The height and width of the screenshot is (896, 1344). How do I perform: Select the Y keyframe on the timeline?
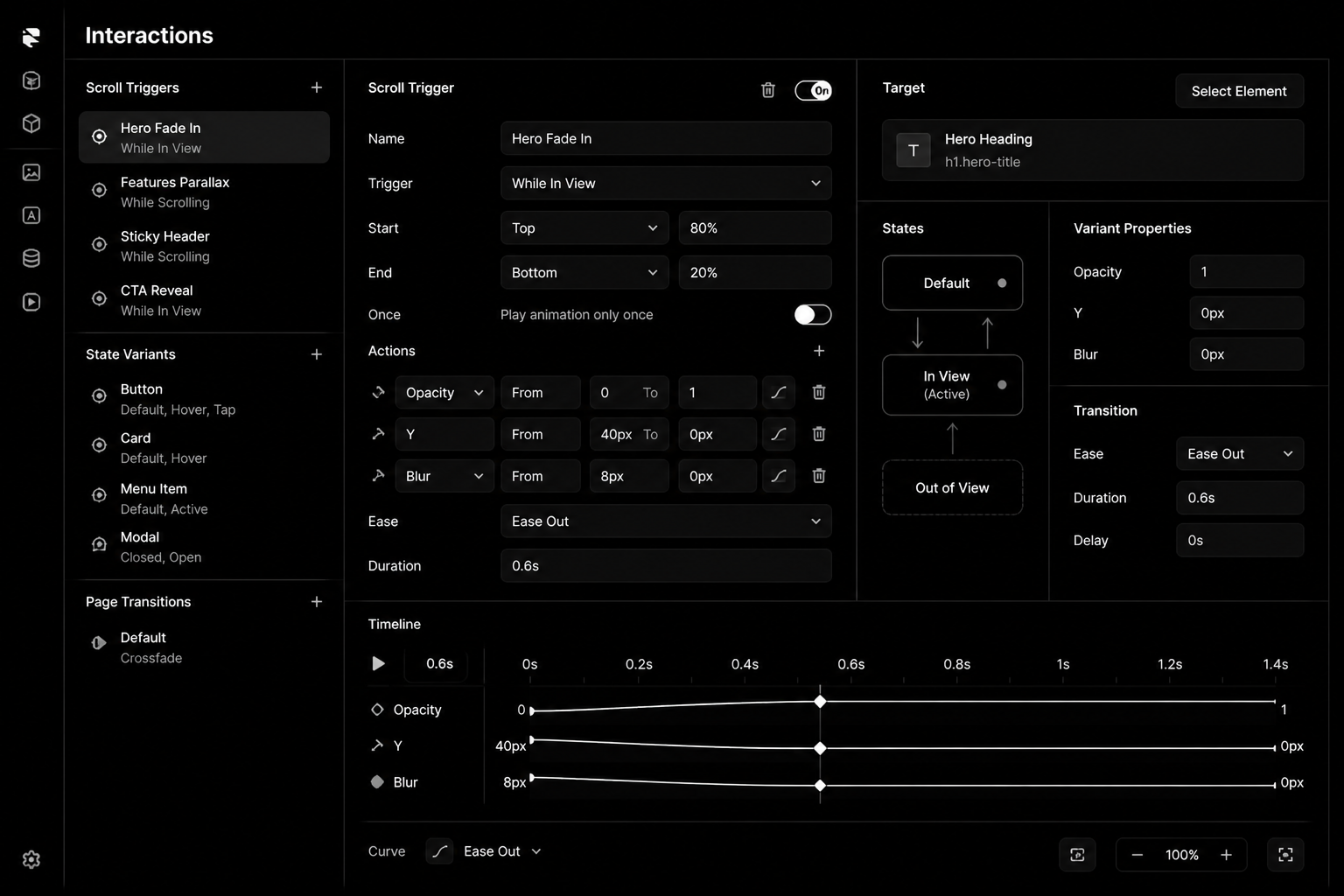coord(820,748)
